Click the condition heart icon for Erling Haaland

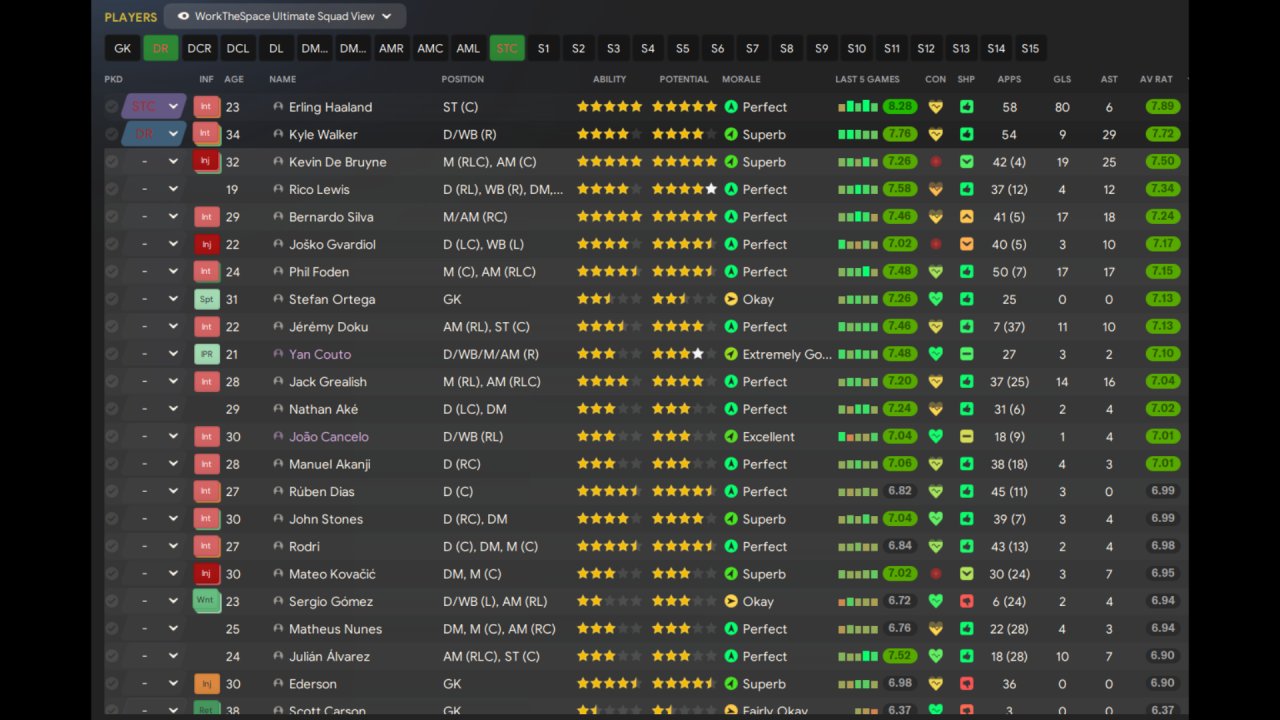[x=936, y=107]
